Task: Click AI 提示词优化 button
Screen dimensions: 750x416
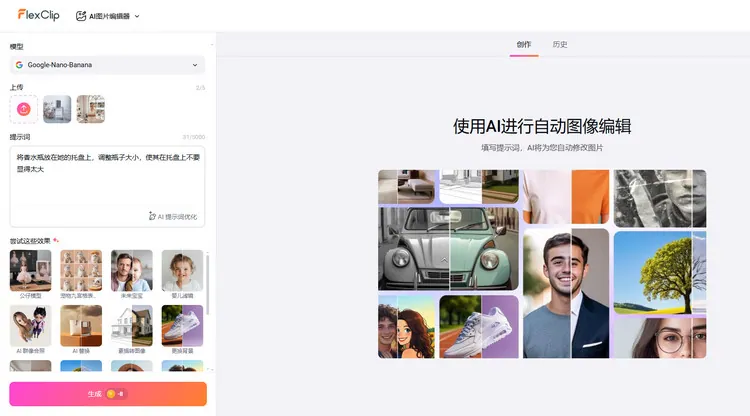Action: coord(173,217)
